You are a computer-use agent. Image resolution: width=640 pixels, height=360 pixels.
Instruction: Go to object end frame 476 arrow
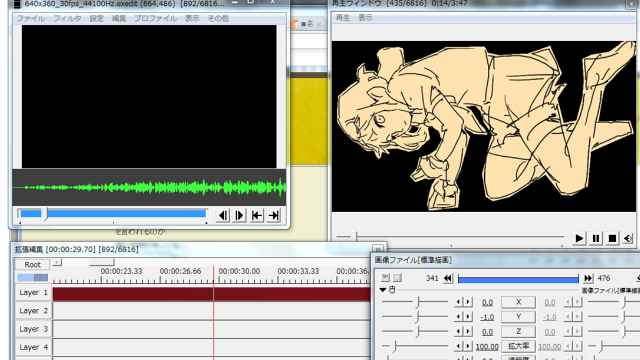coord(588,278)
